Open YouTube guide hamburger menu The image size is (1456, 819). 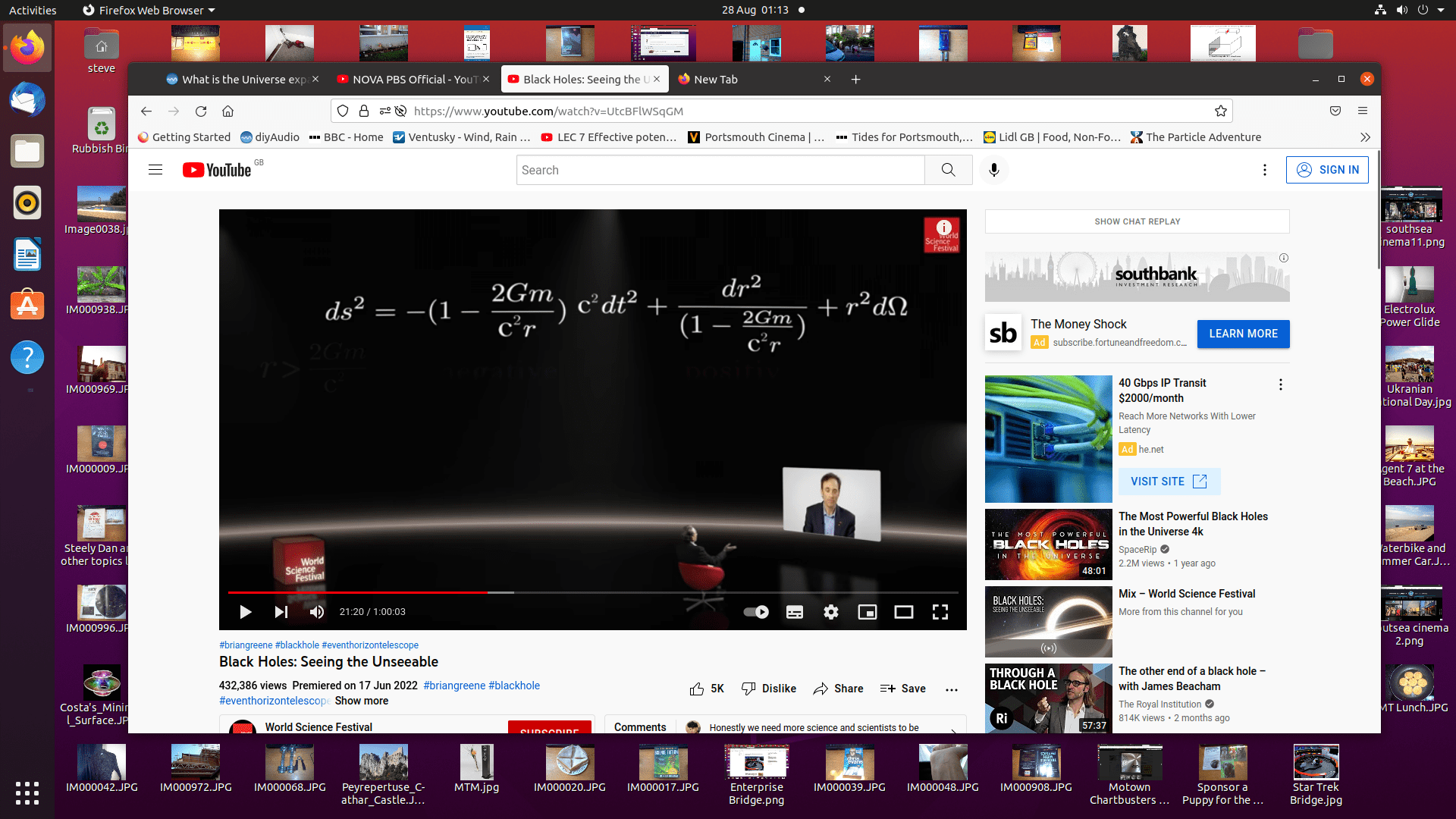pyautogui.click(x=155, y=170)
